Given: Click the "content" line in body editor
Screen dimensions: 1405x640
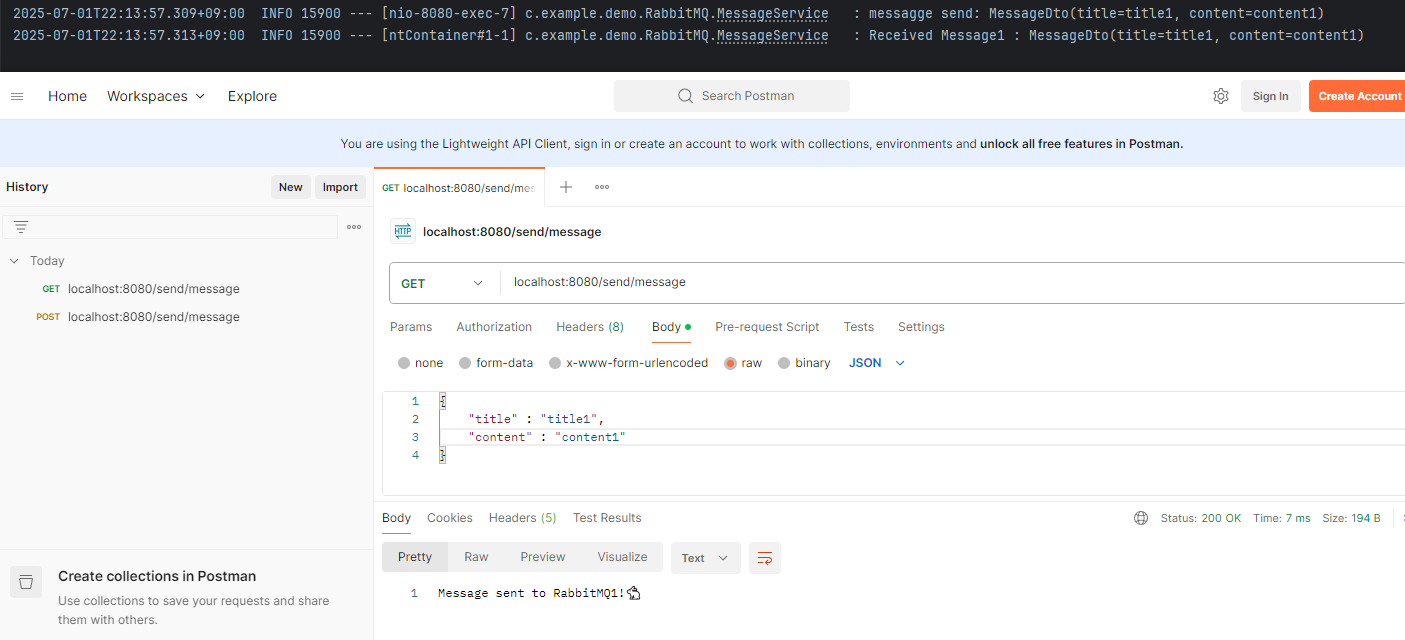Looking at the screenshot, I should pos(546,437).
